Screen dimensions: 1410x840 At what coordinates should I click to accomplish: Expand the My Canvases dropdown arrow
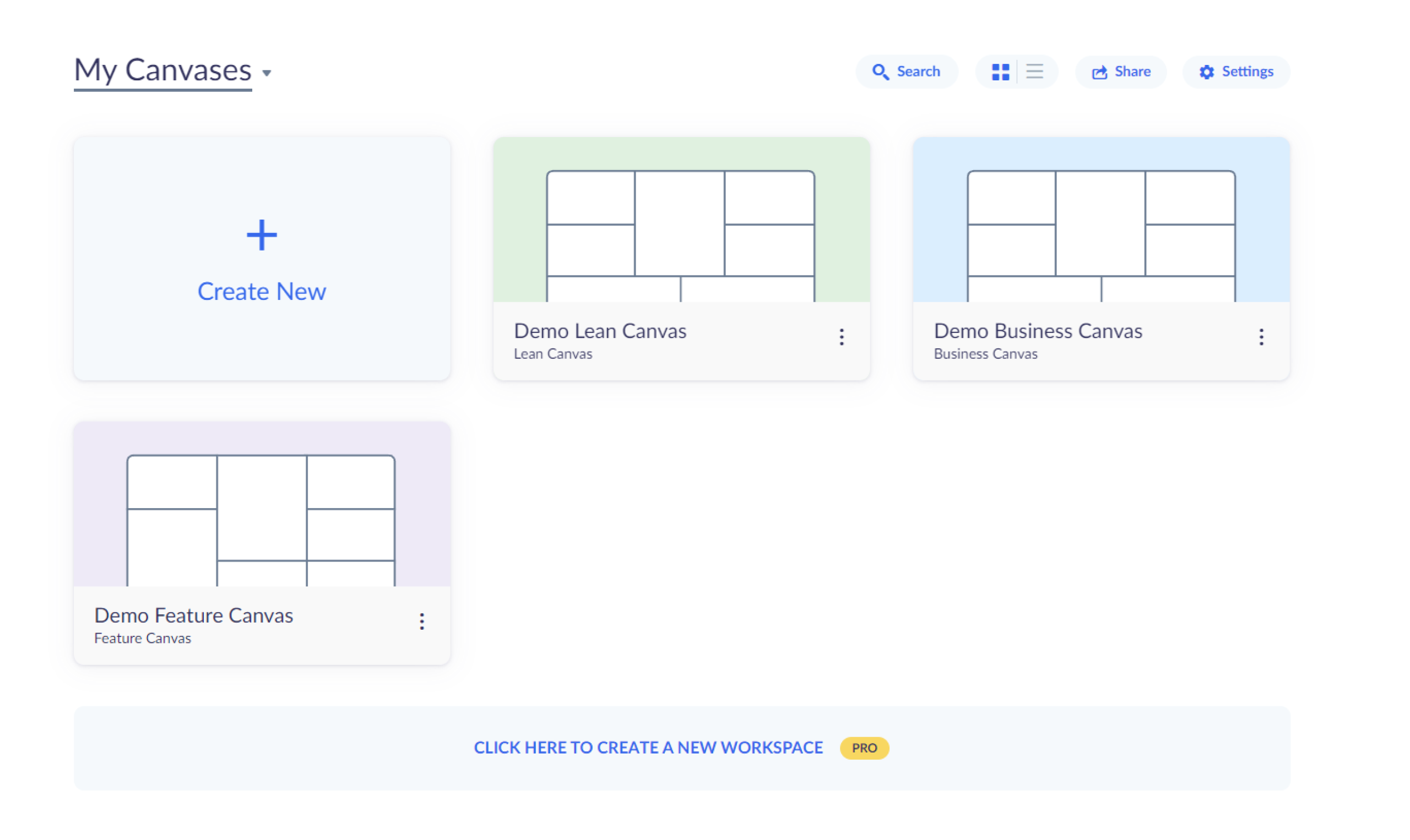pyautogui.click(x=267, y=74)
